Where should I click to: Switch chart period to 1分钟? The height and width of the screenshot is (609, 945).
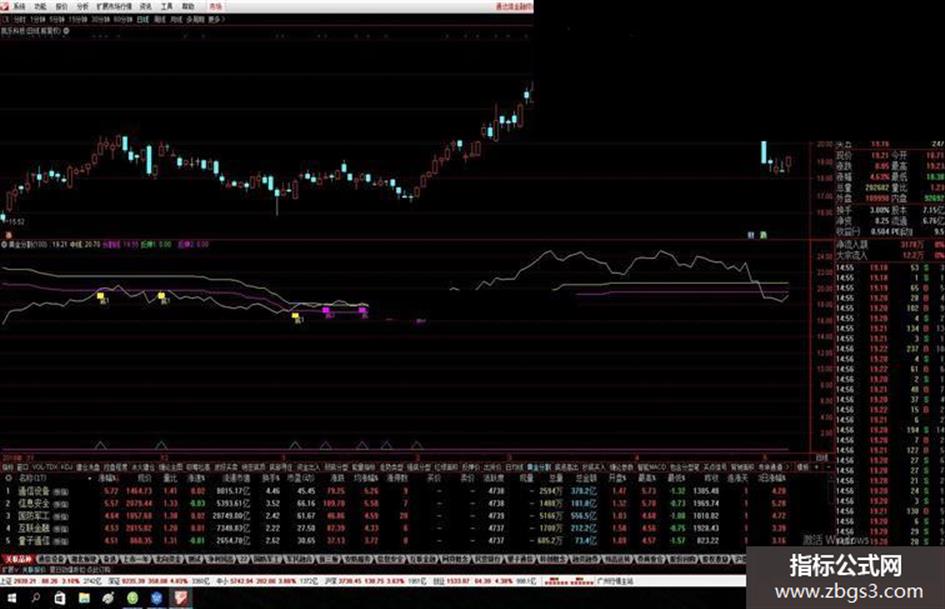37,19
